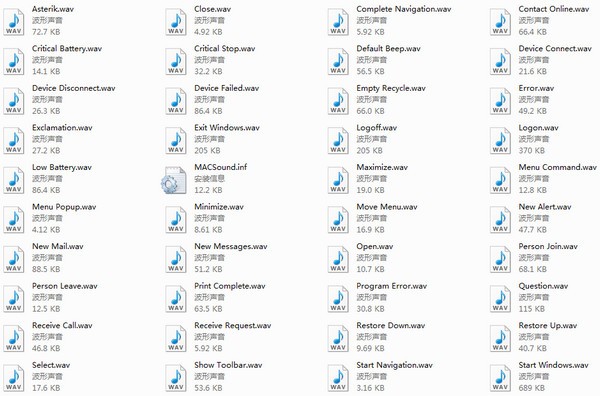Click the MACSound.inf gear icon
The height and width of the screenshot is (396, 600).
(x=174, y=180)
